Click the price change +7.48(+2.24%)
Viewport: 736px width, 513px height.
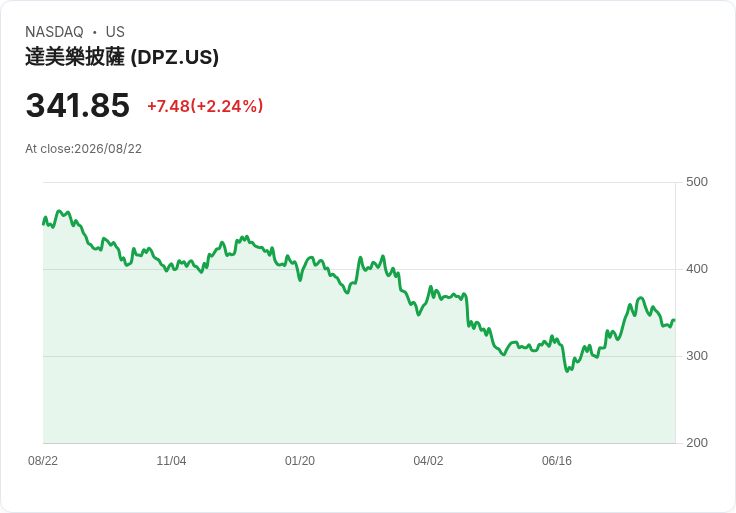pos(205,106)
